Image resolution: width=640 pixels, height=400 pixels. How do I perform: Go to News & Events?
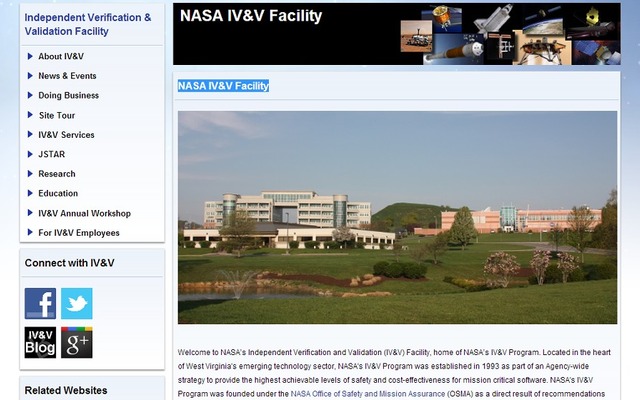[x=67, y=76]
